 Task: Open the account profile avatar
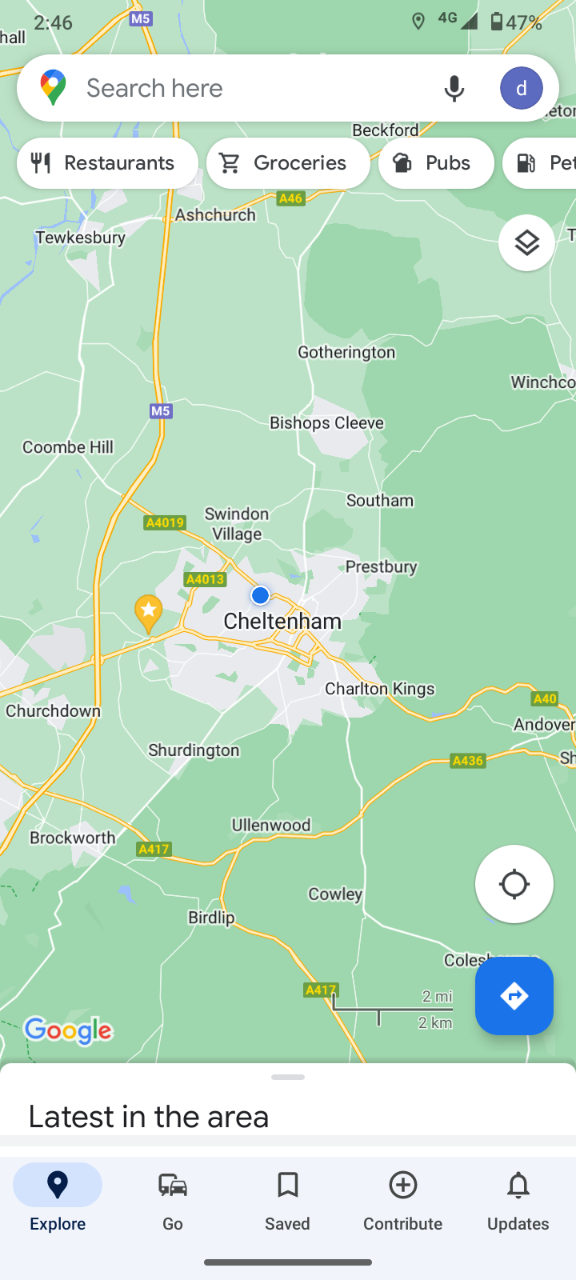pyautogui.click(x=521, y=88)
